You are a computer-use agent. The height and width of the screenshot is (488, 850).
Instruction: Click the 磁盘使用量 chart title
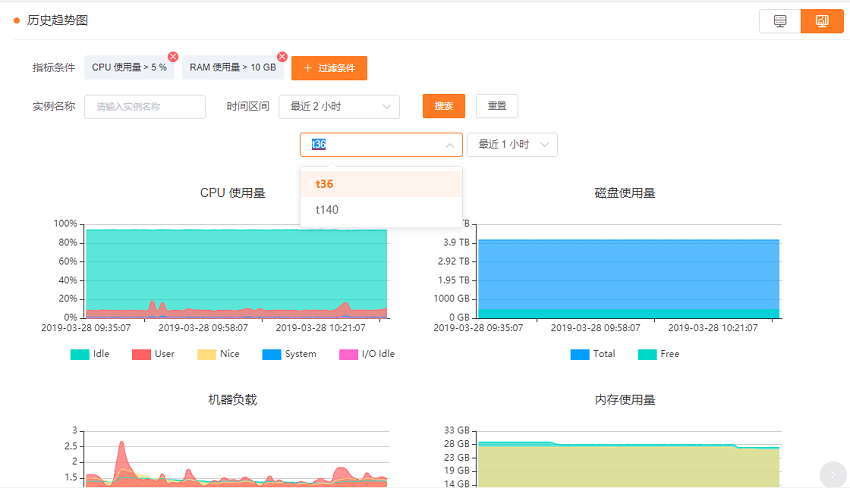(x=625, y=193)
